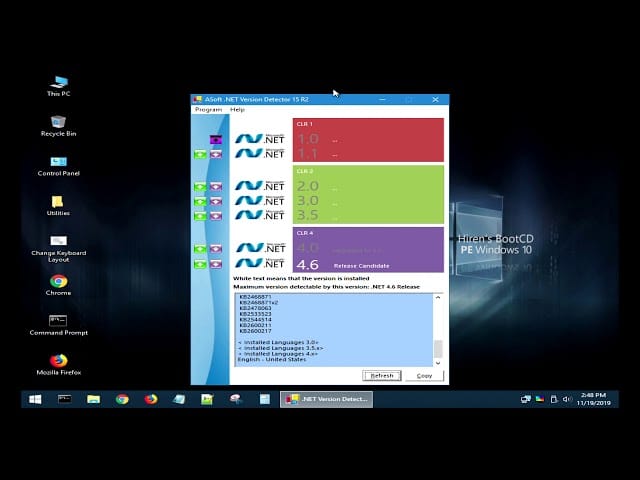Click the taskbar clock showing 2:48 PM
The image size is (640, 480).
(x=593, y=399)
